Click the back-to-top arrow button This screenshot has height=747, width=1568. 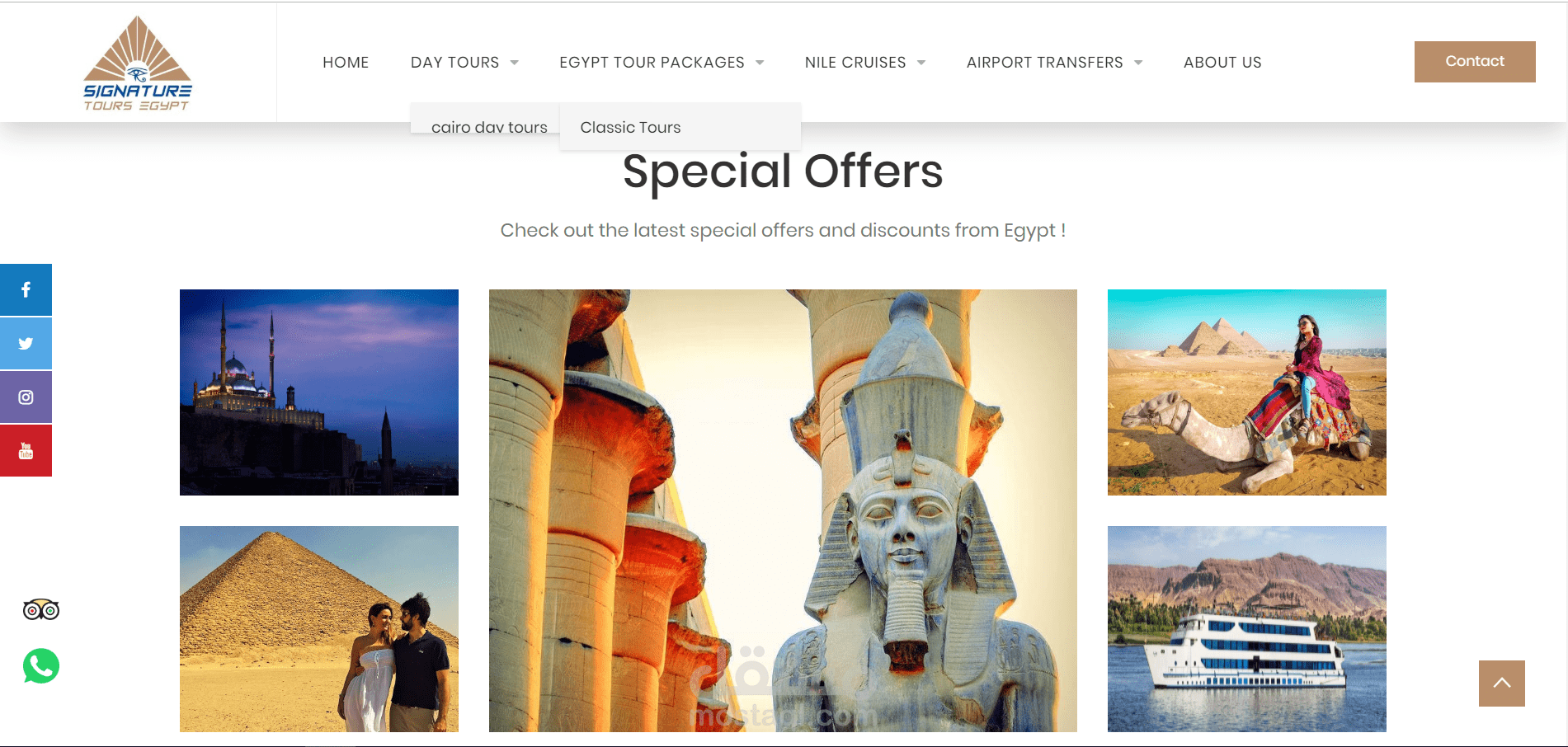pyautogui.click(x=1501, y=683)
